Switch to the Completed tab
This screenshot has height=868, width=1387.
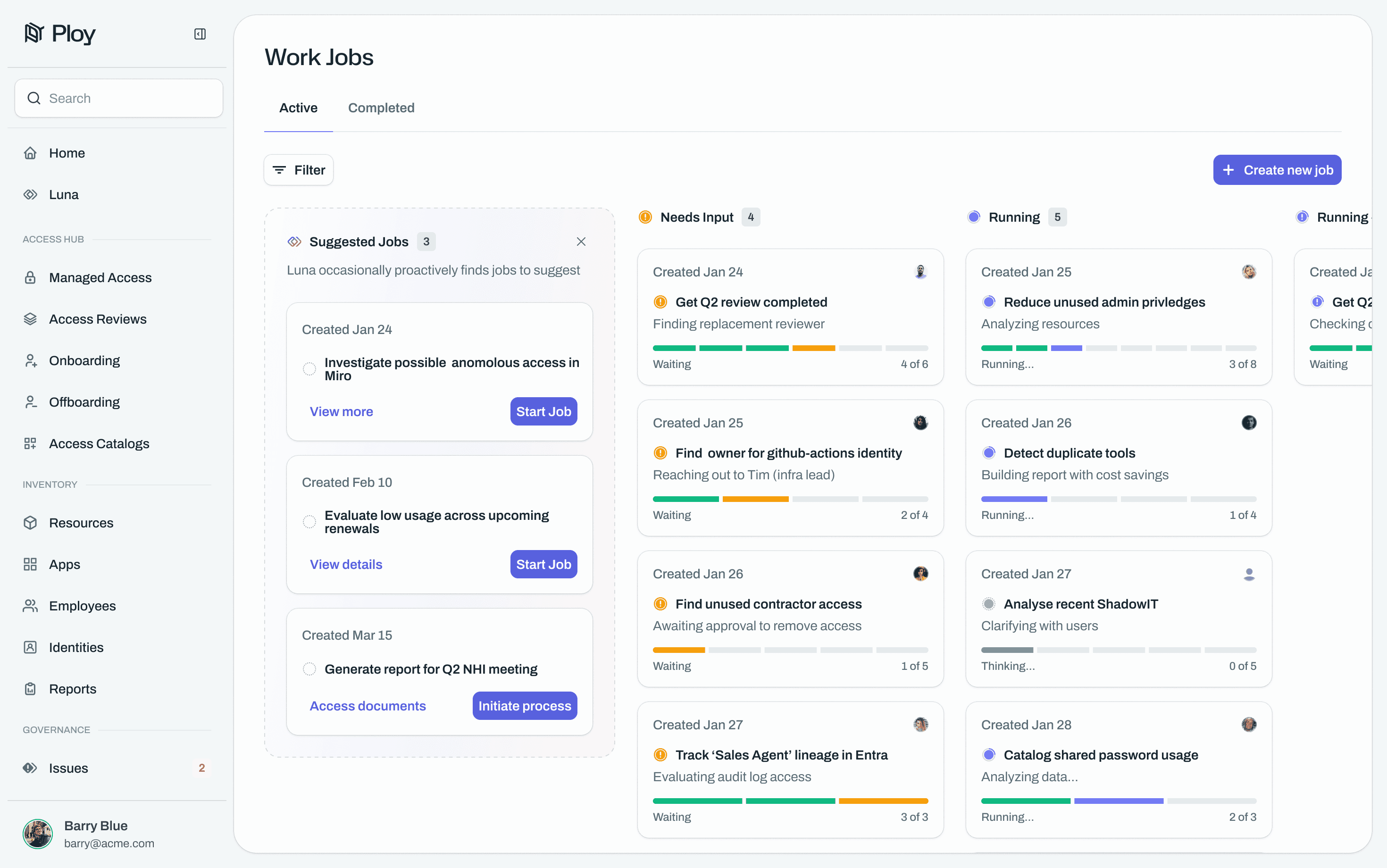(381, 108)
